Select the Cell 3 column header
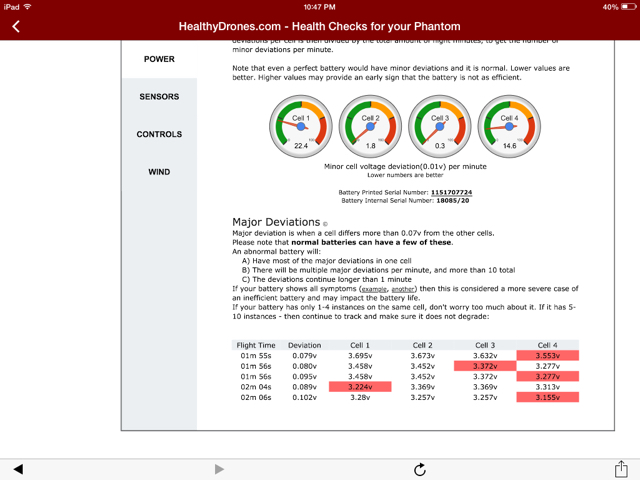 (485, 345)
